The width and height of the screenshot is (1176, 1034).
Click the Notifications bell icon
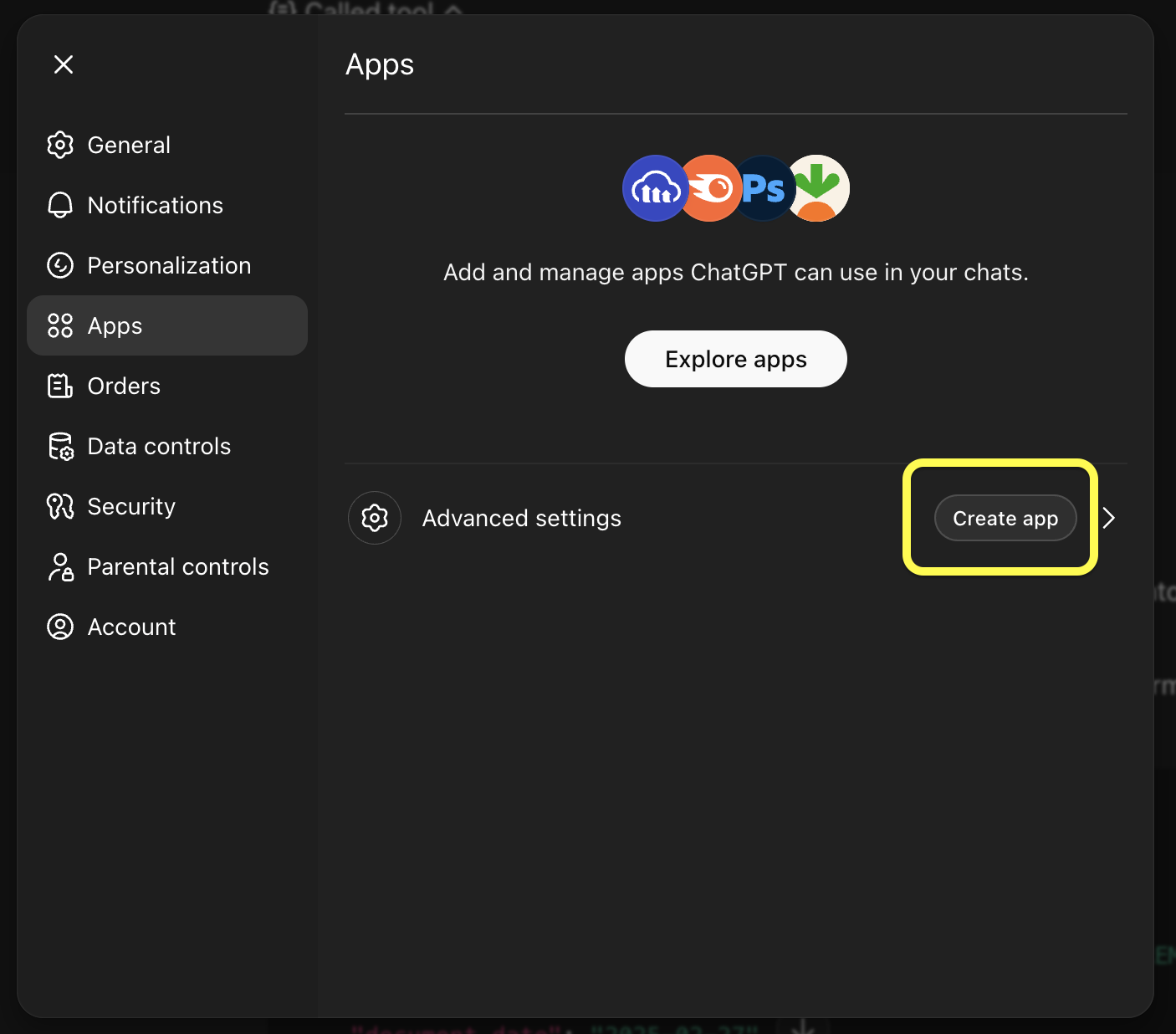tap(60, 205)
